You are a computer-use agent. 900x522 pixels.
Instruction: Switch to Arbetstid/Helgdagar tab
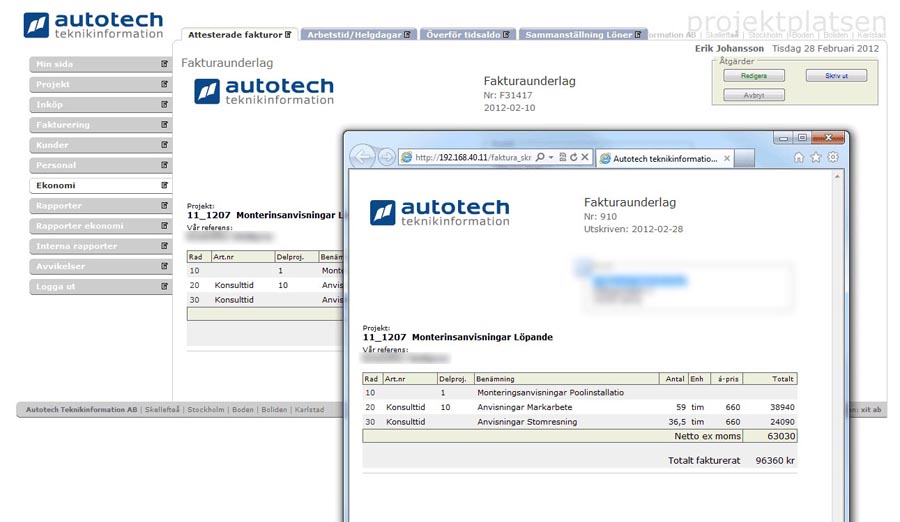point(358,34)
